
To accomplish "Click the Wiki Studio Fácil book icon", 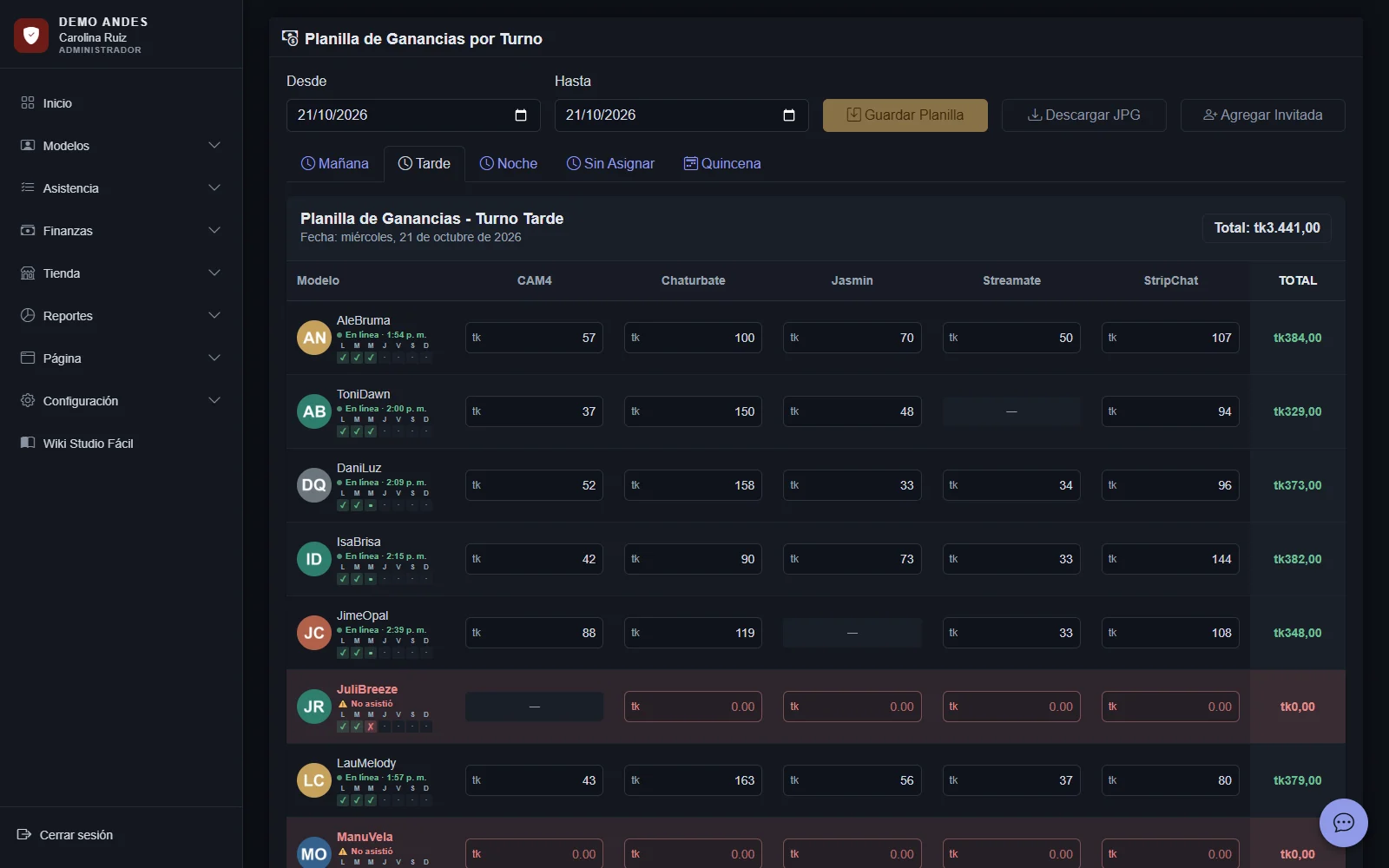I will click(x=28, y=443).
